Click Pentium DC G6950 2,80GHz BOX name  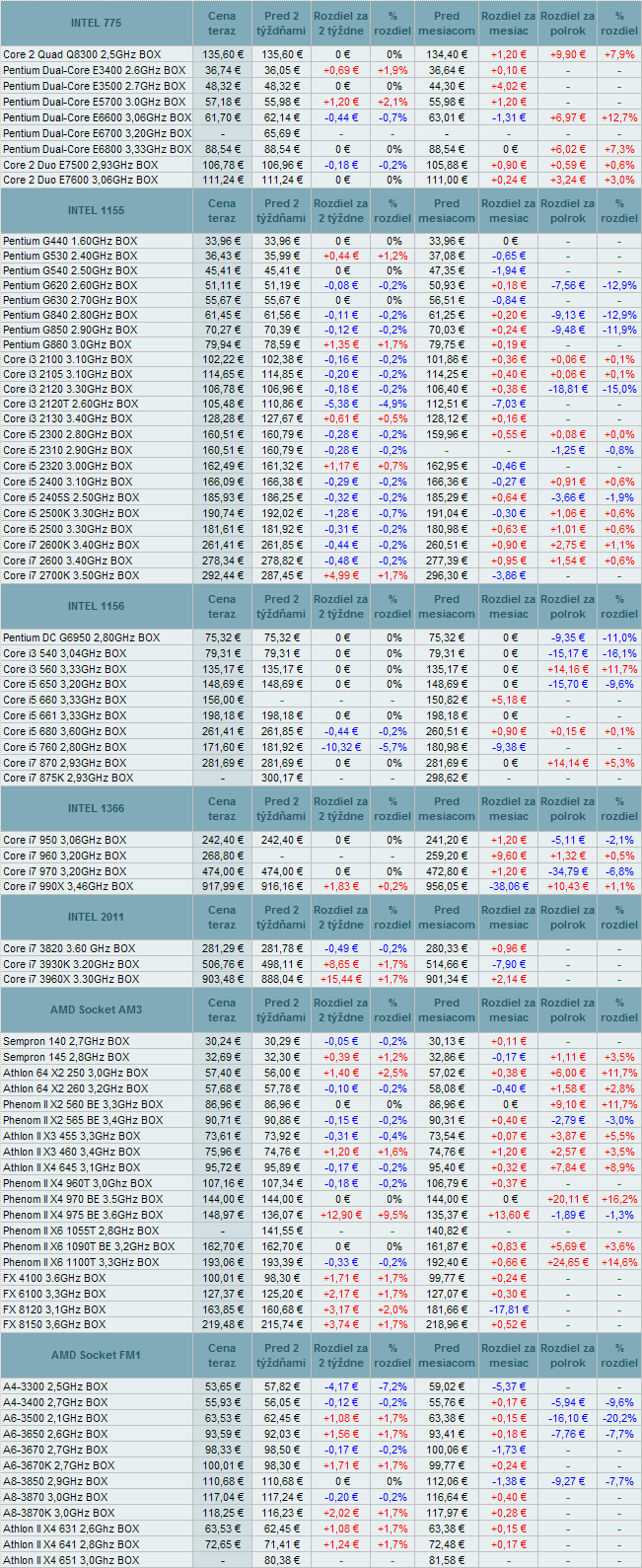point(81,637)
